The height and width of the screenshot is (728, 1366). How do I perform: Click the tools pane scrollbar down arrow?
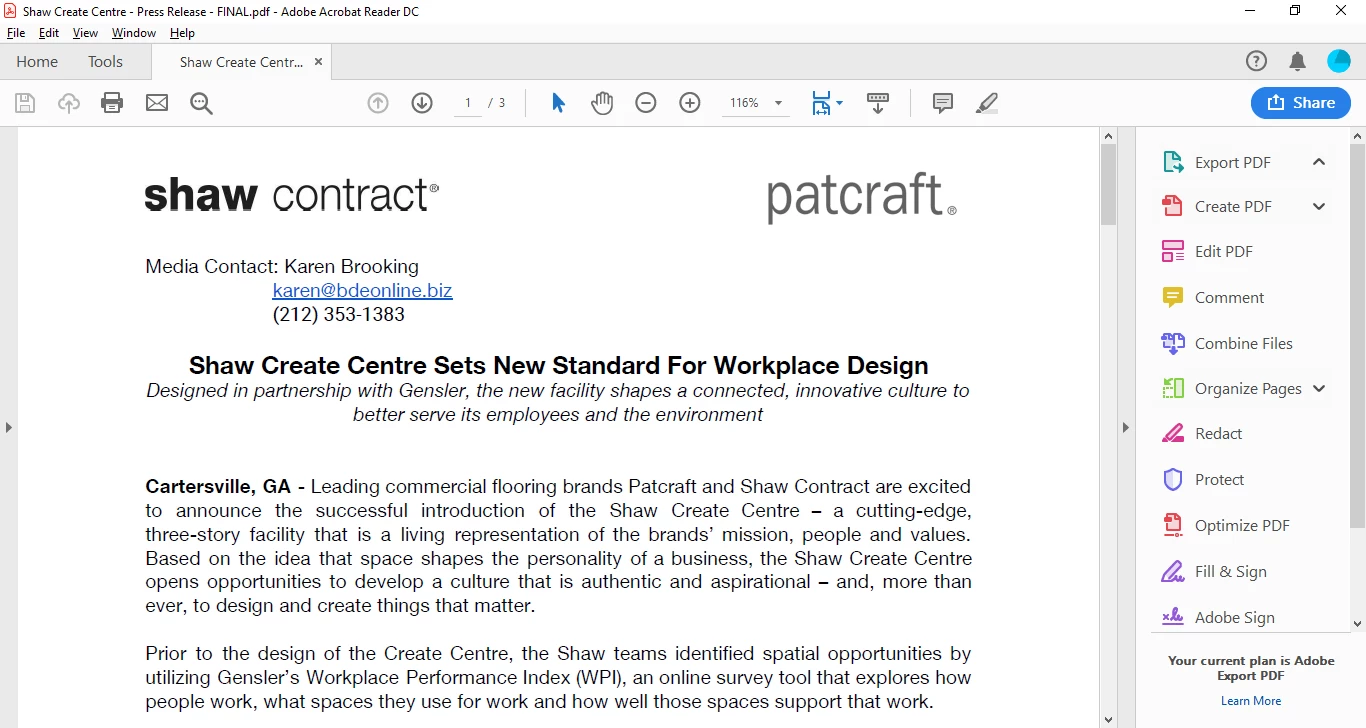click(x=1357, y=624)
